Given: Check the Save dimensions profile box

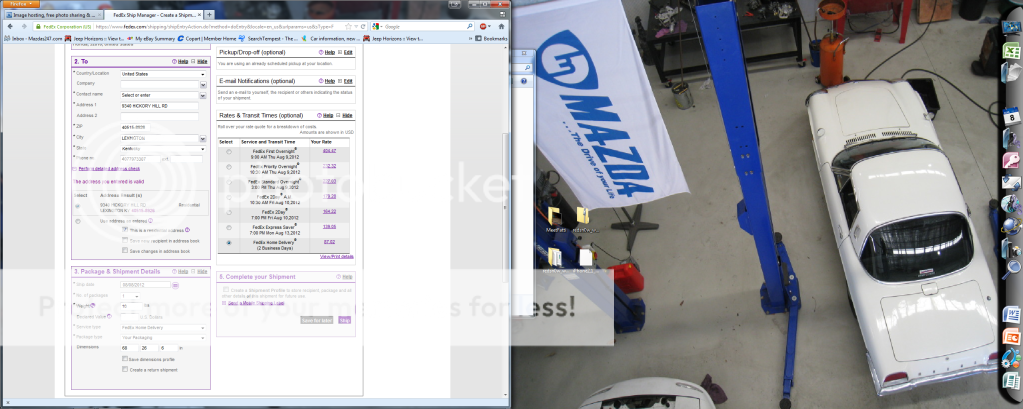Looking at the screenshot, I should click(x=124, y=358).
